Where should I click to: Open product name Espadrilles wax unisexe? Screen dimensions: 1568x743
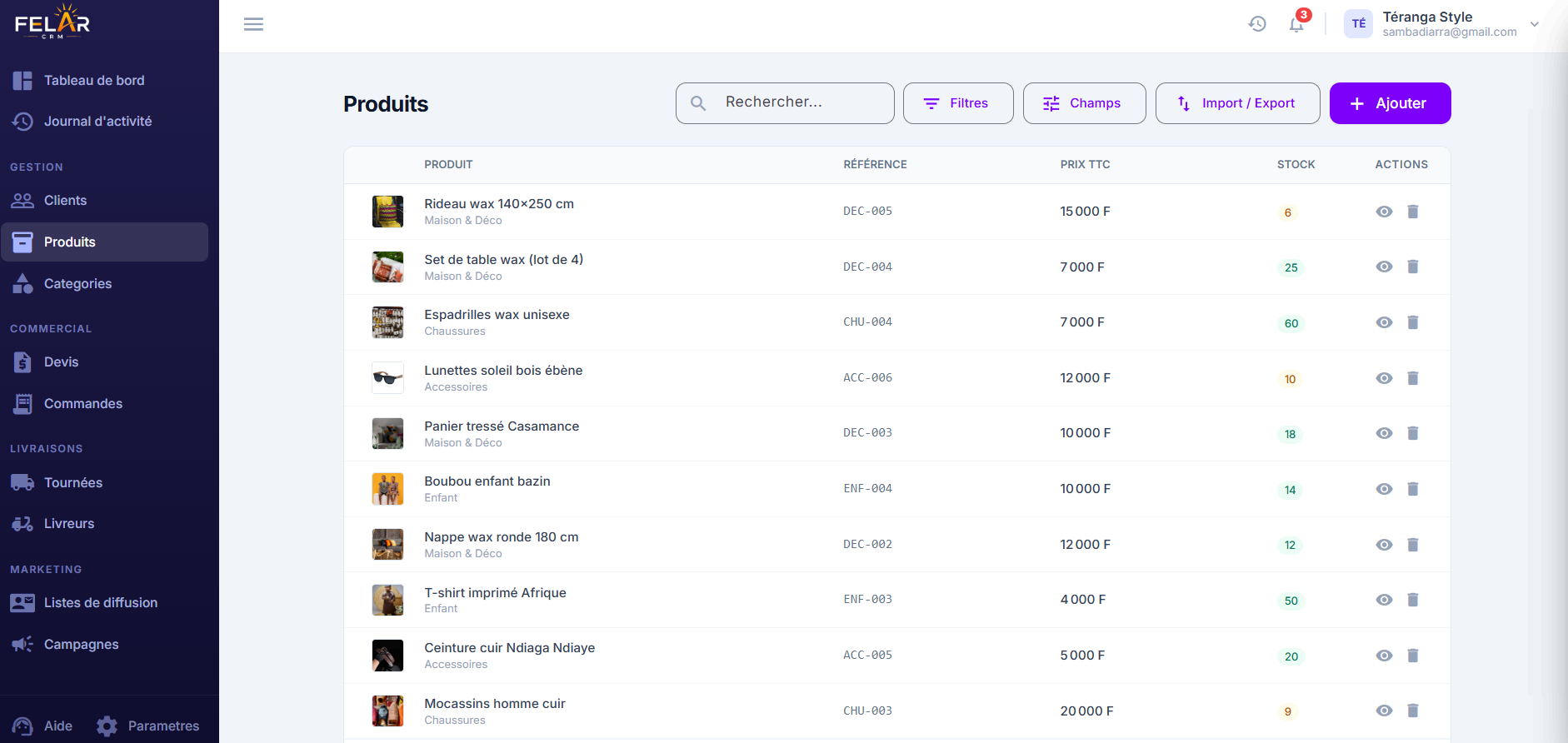497,315
